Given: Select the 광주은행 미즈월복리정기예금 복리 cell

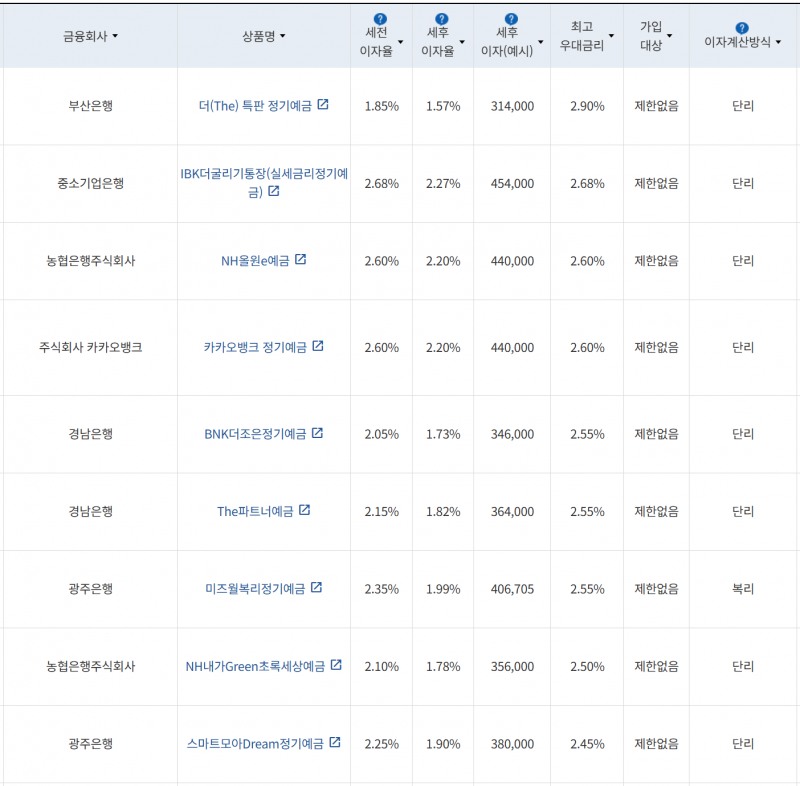Looking at the screenshot, I should click(742, 589).
